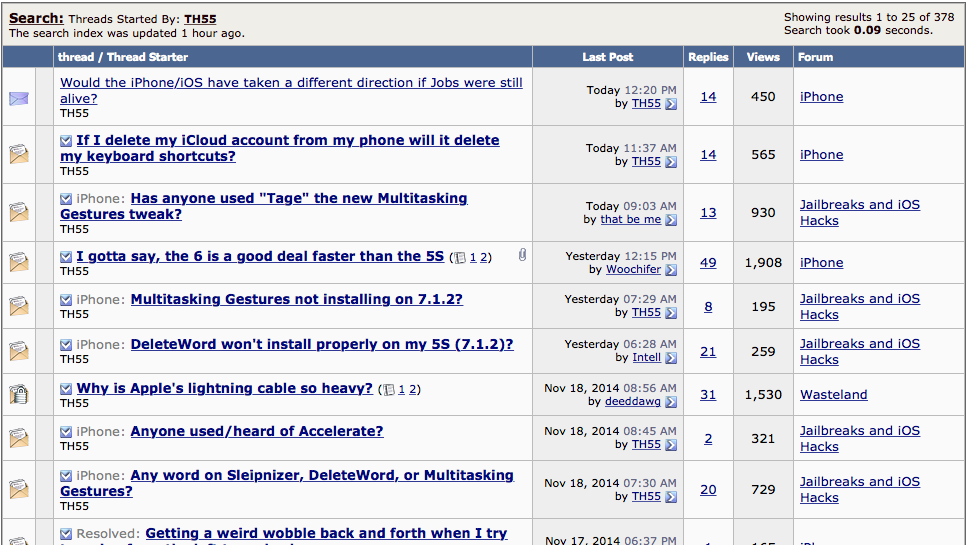This screenshot has width=970, height=545.
Task: Open the Tage Multitasking Gestures tweak thread
Action: tap(264, 206)
